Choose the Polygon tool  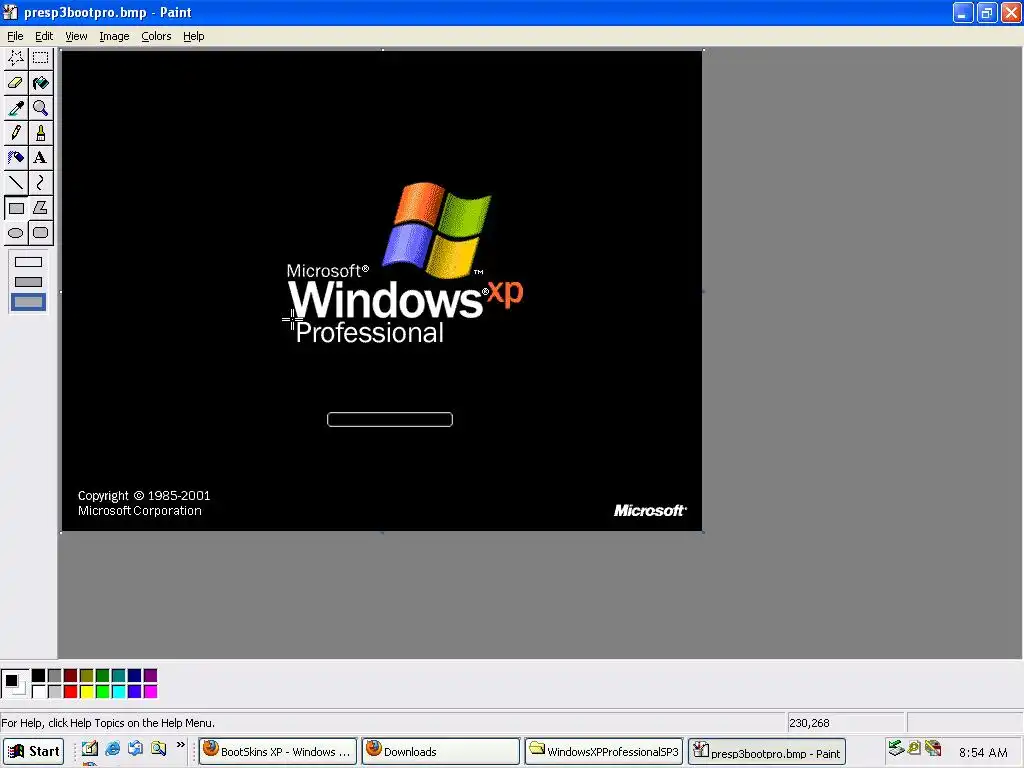pyautogui.click(x=40, y=208)
